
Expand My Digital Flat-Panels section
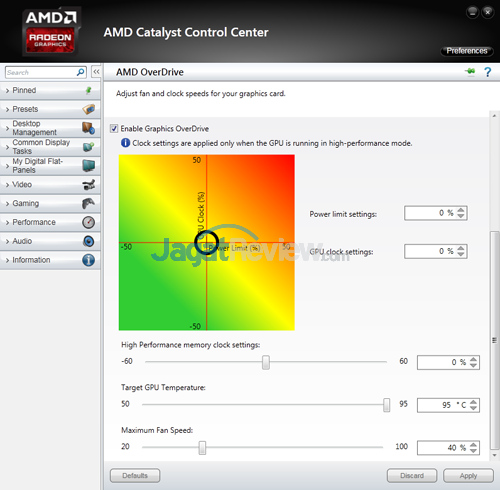point(50,166)
